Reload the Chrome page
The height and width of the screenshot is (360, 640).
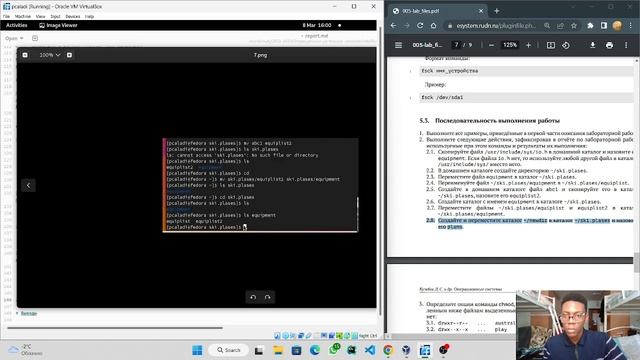[x=420, y=25]
